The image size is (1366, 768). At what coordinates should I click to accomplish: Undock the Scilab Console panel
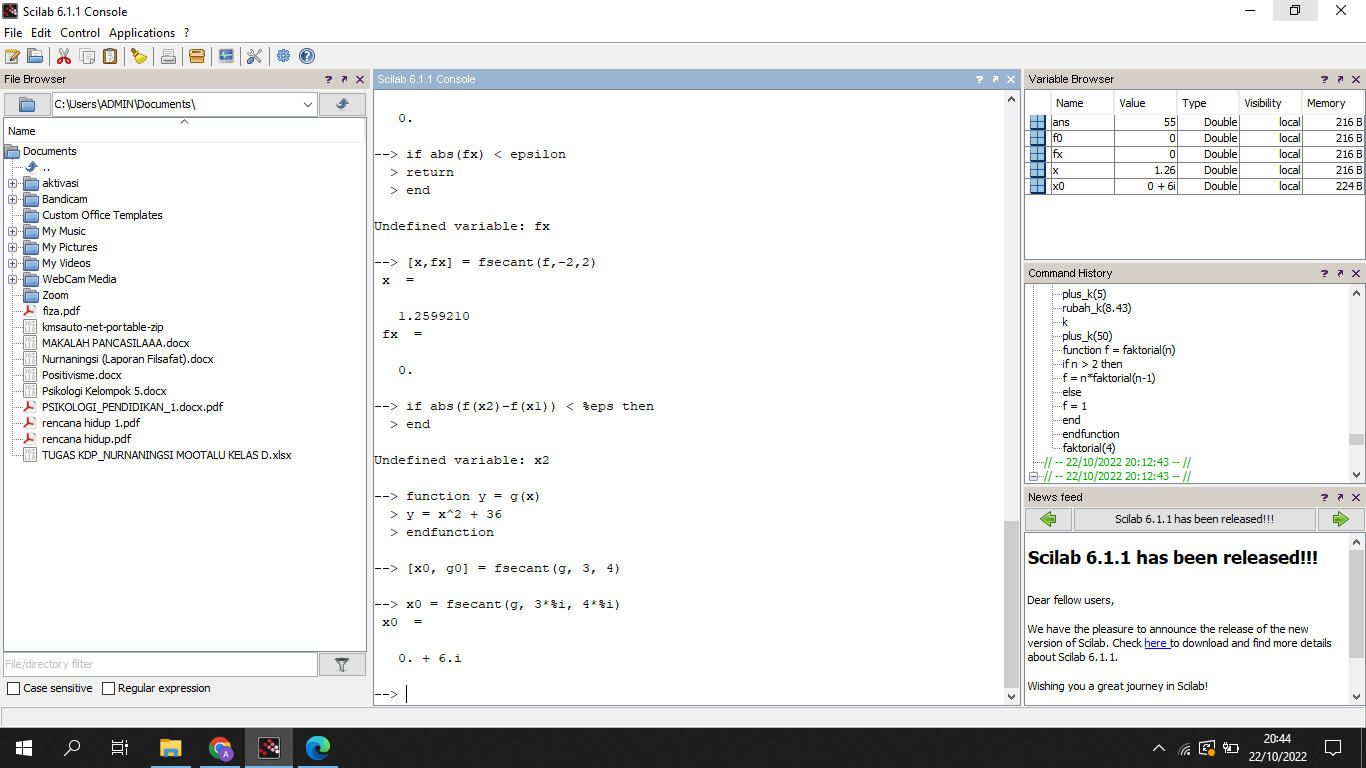click(996, 79)
